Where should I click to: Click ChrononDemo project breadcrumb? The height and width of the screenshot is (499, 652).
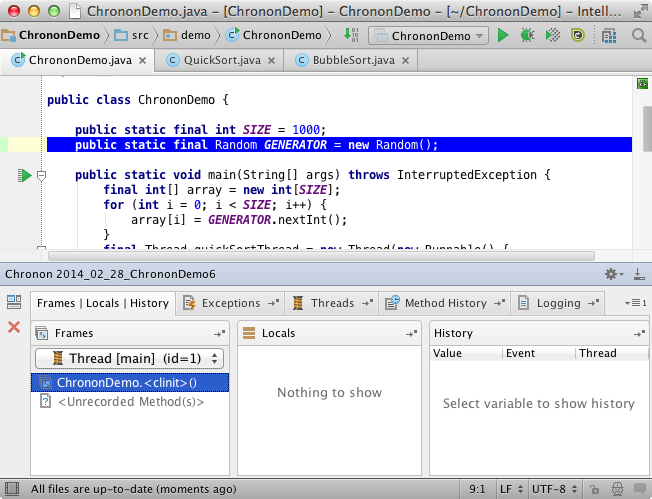(x=51, y=35)
